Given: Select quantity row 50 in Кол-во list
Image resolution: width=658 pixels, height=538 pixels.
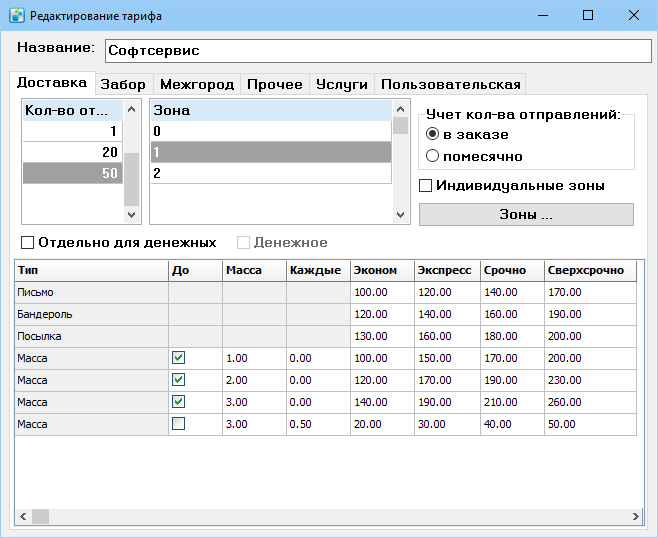Looking at the screenshot, I should pyautogui.click(x=73, y=173).
